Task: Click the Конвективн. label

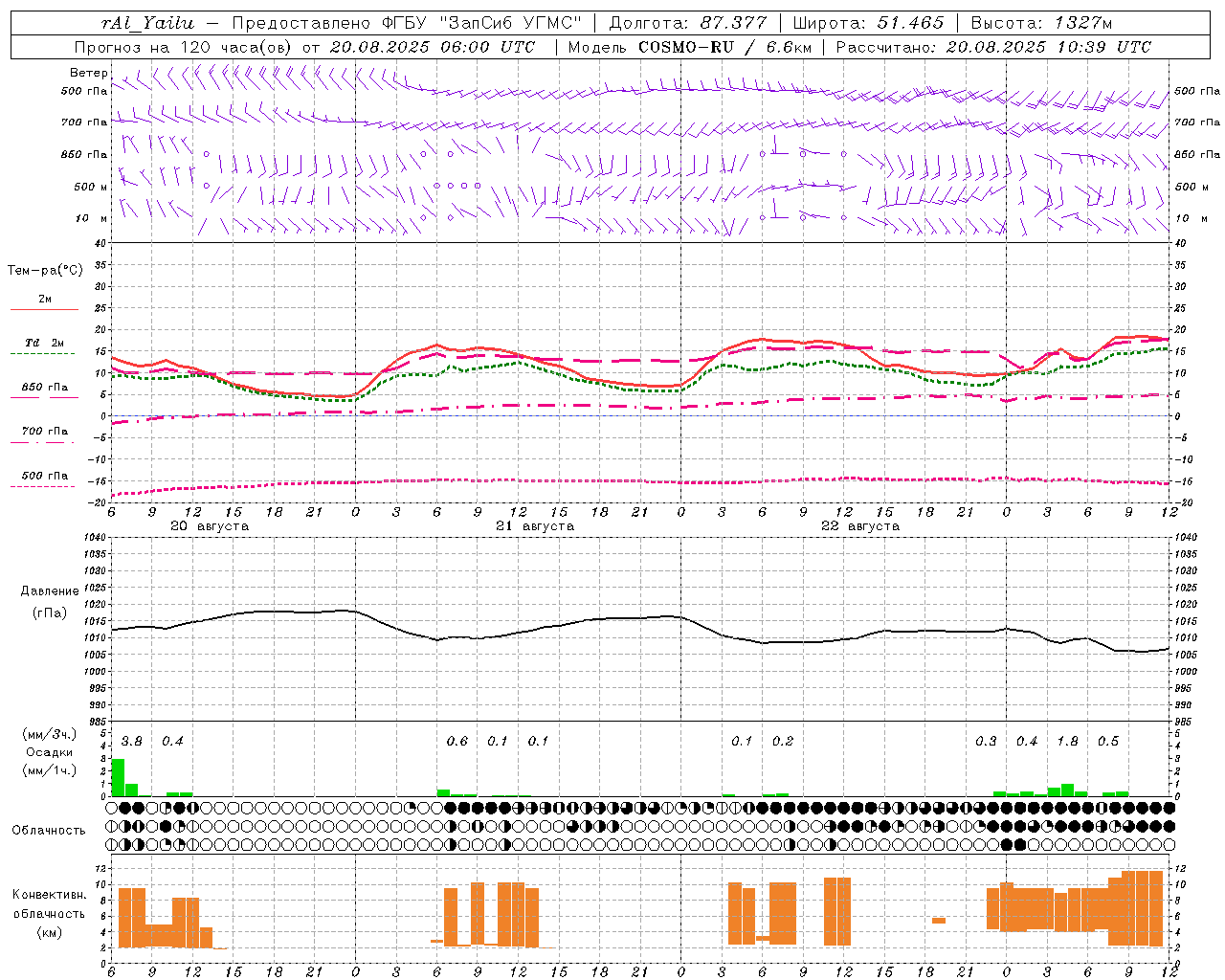Action: (49, 895)
